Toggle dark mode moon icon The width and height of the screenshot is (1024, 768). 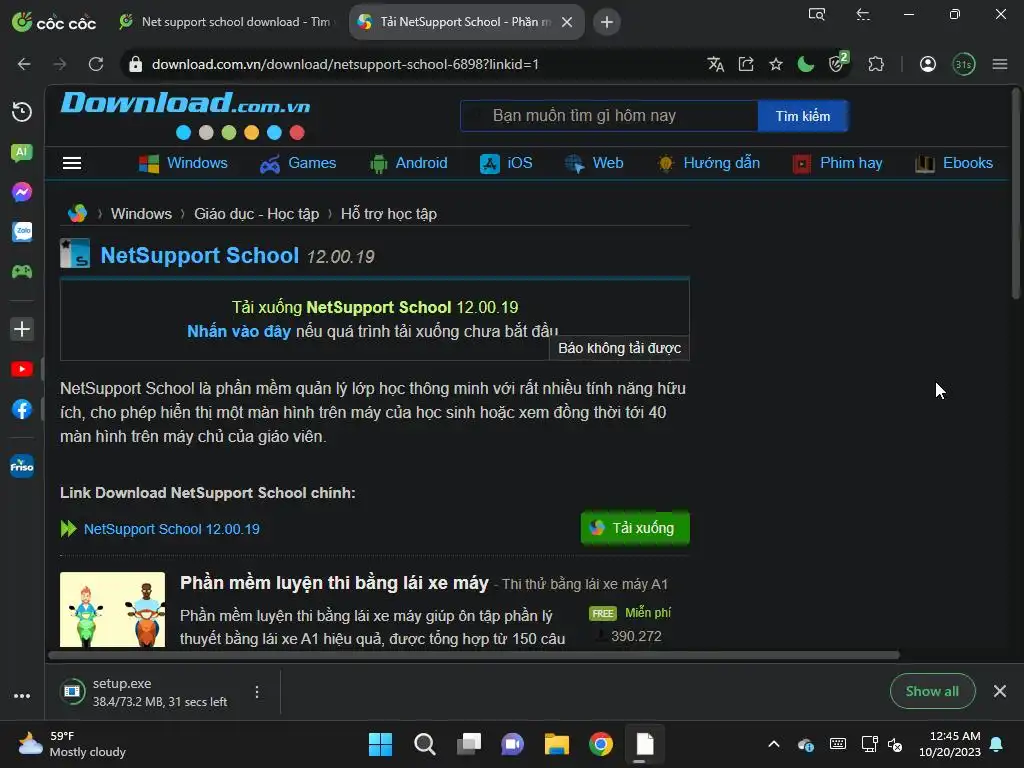coord(806,64)
